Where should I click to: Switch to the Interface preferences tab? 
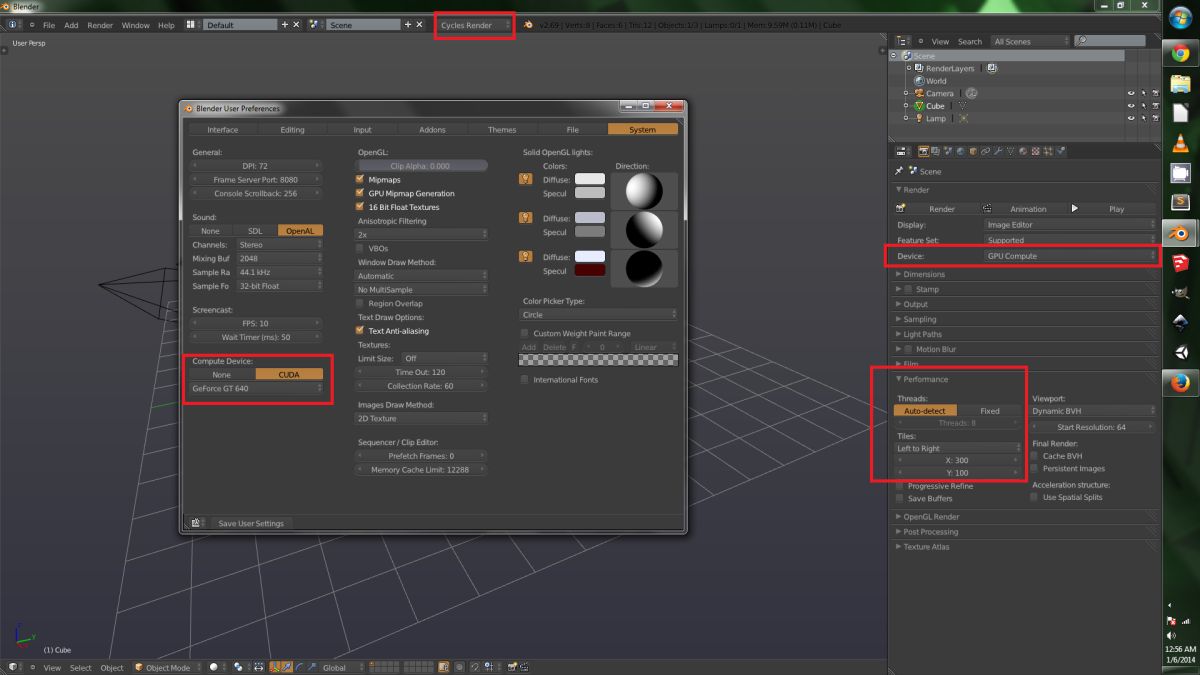(223, 130)
